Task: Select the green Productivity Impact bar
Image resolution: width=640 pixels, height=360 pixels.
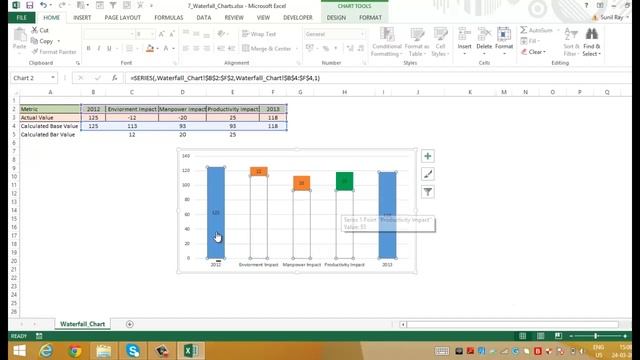Action: pyautogui.click(x=344, y=181)
